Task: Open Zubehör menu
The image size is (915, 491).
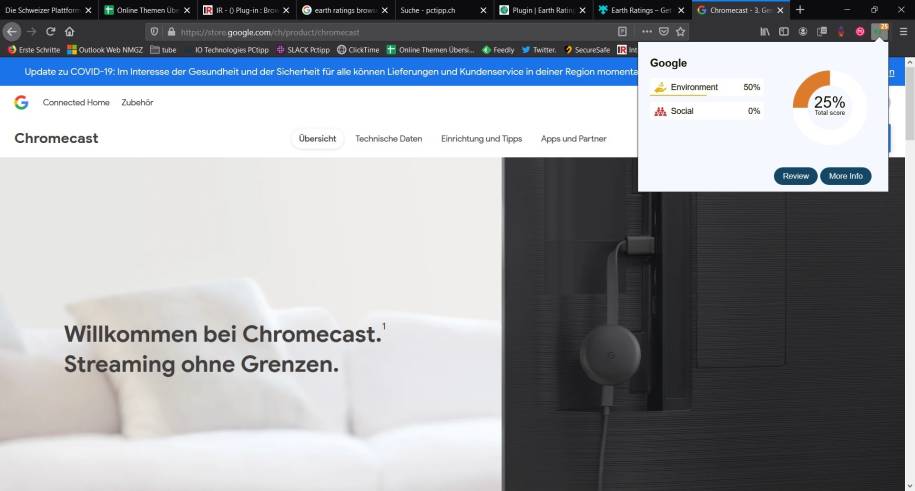Action: click(137, 102)
